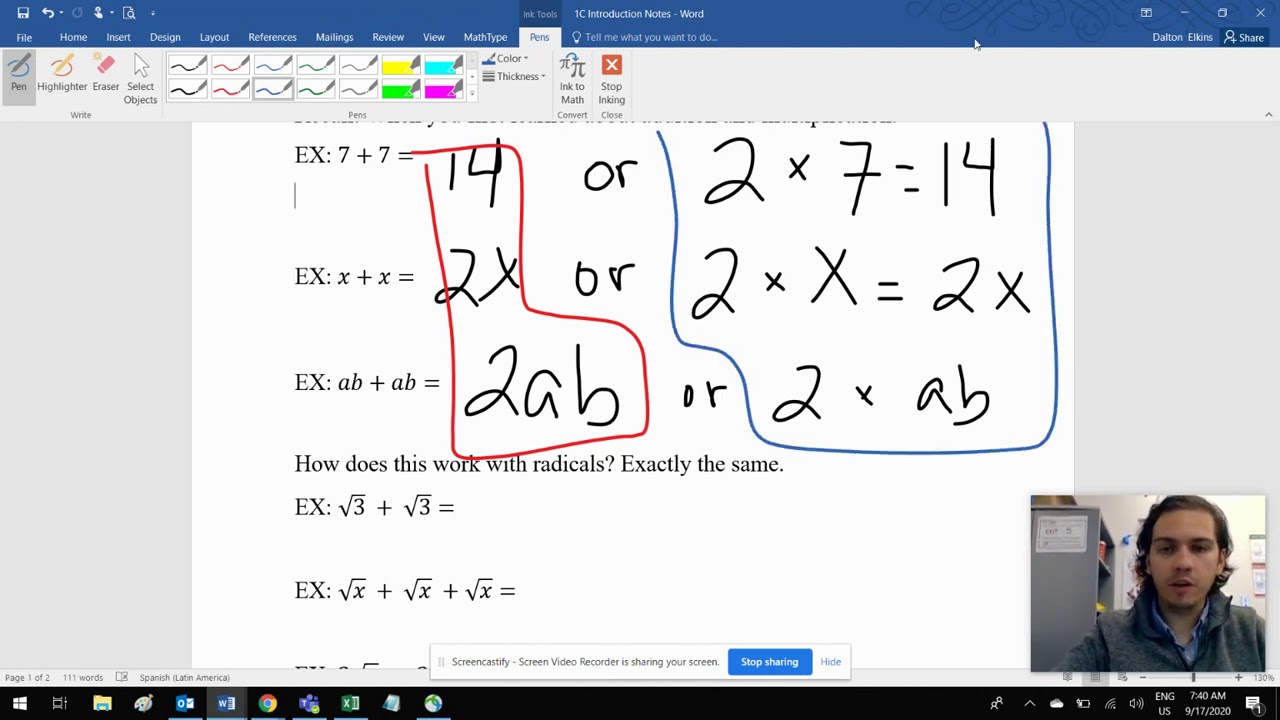
Task: Pick the red pen in top row
Action: click(x=230, y=67)
